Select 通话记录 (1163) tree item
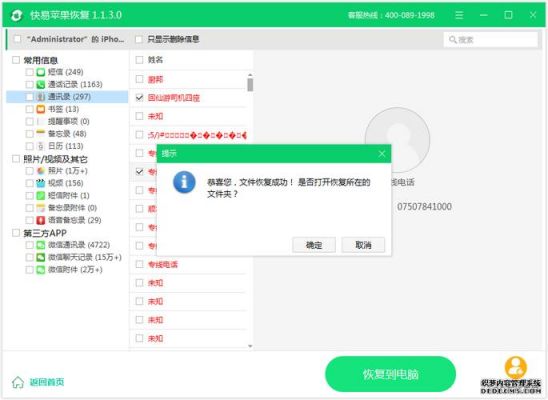The width and height of the screenshot is (548, 400). [75, 85]
